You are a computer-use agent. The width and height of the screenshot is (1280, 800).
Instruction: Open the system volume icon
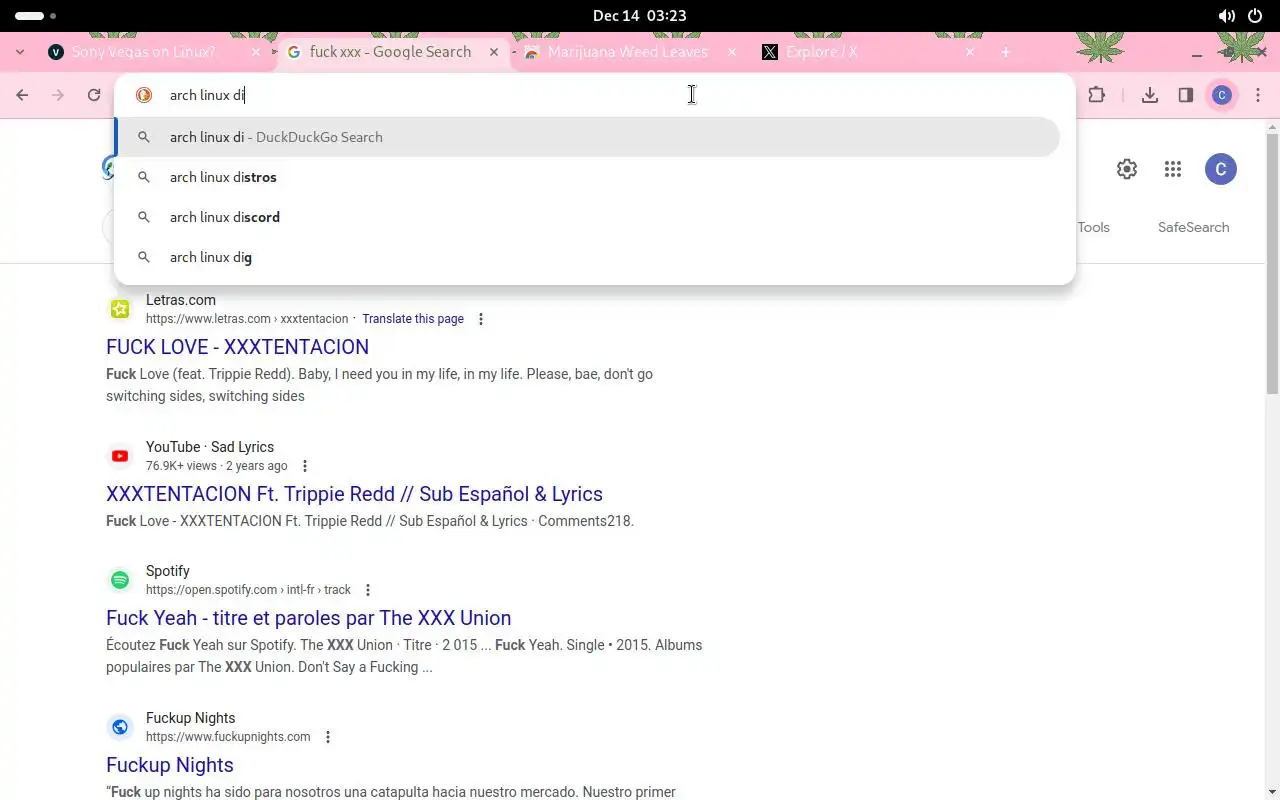[1227, 16]
